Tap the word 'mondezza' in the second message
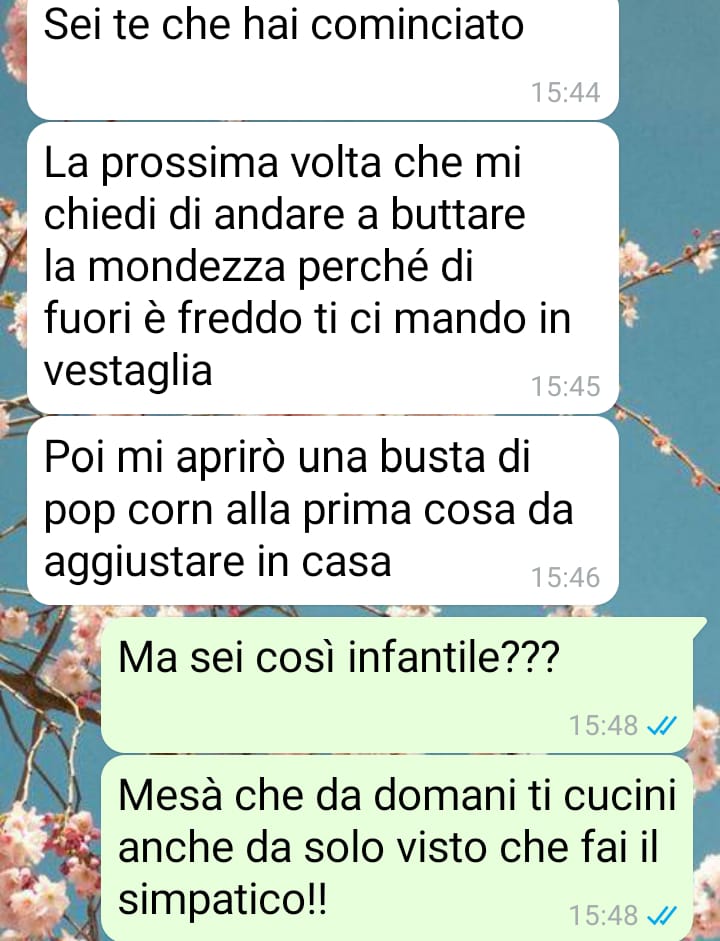Image resolution: width=720 pixels, height=941 pixels. [187, 266]
